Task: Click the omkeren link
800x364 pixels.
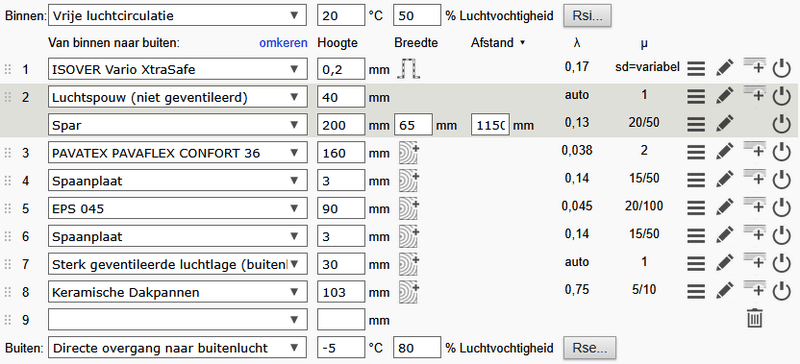Action: click(x=283, y=42)
